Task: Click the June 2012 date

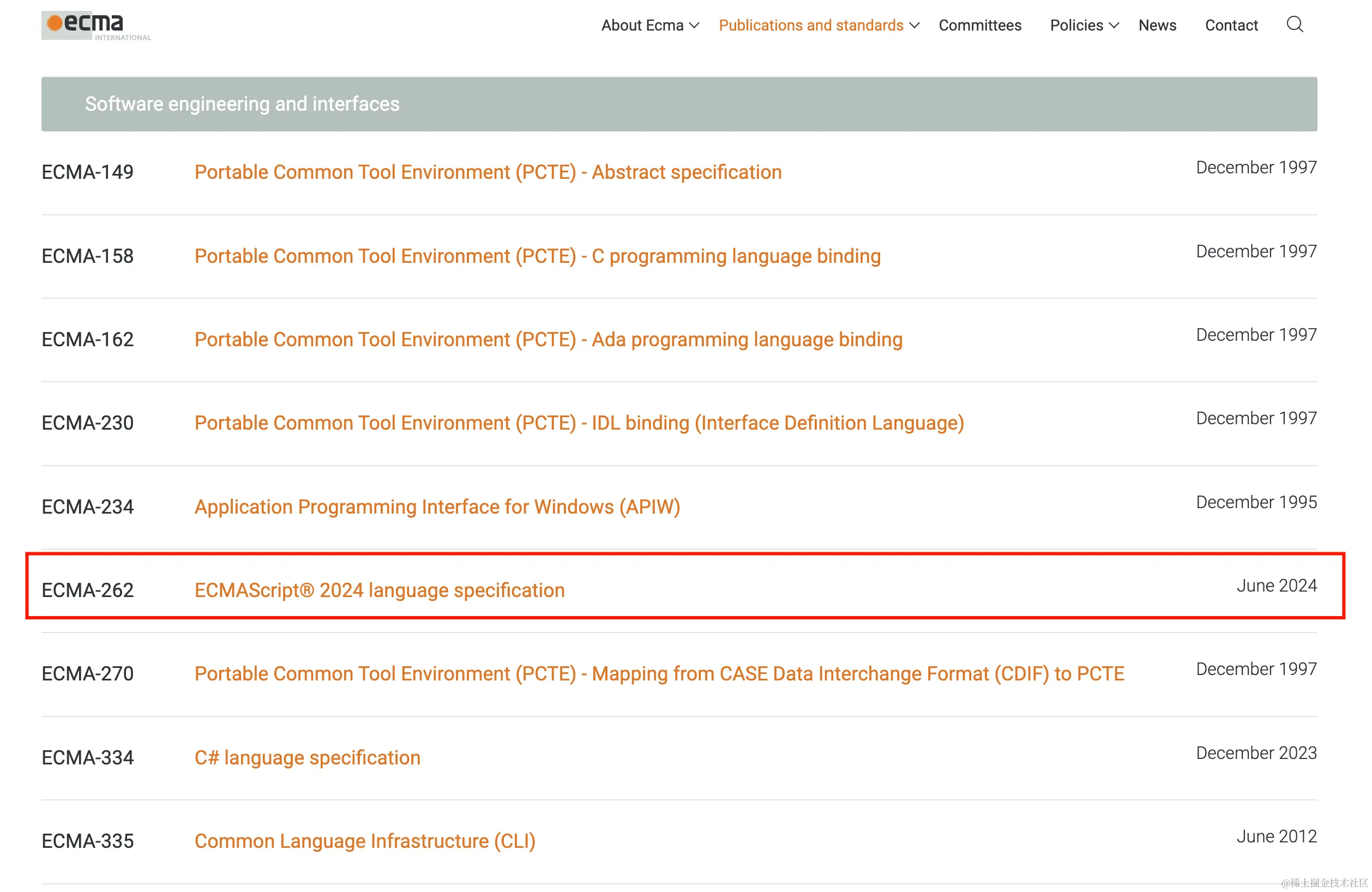Action: tap(1277, 836)
